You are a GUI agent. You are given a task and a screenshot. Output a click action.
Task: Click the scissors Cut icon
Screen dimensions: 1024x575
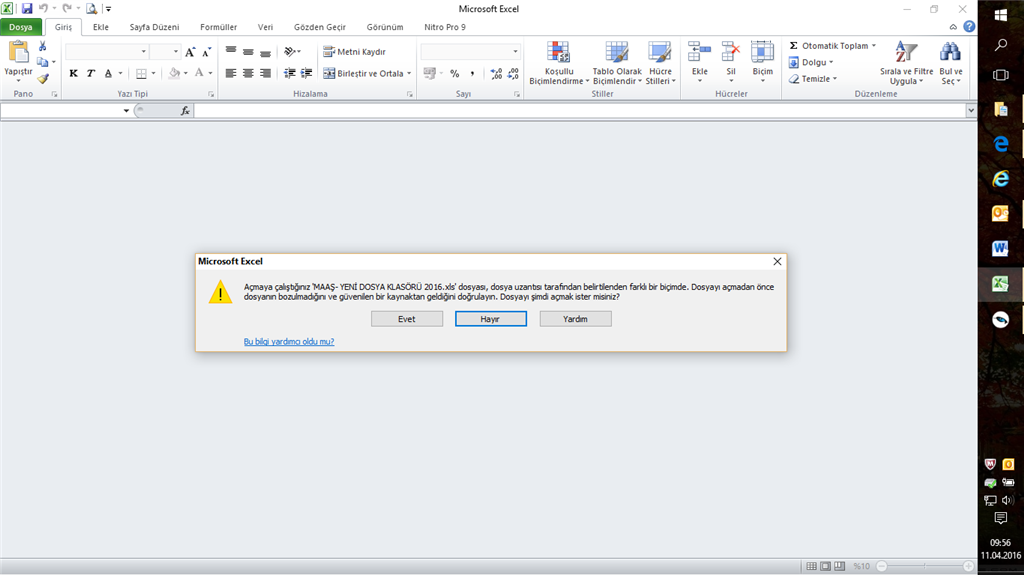pyautogui.click(x=42, y=46)
